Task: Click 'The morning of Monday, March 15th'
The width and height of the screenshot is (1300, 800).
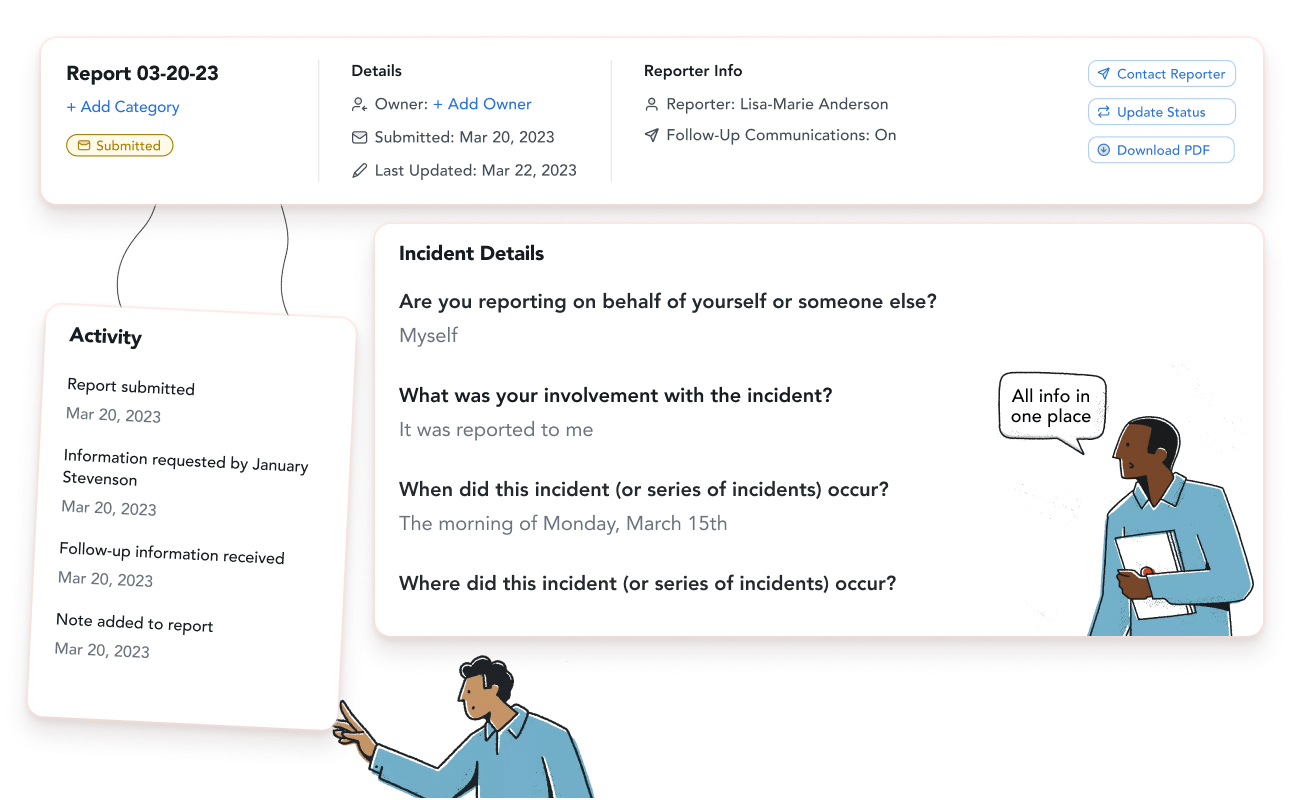Action: pyautogui.click(x=563, y=523)
